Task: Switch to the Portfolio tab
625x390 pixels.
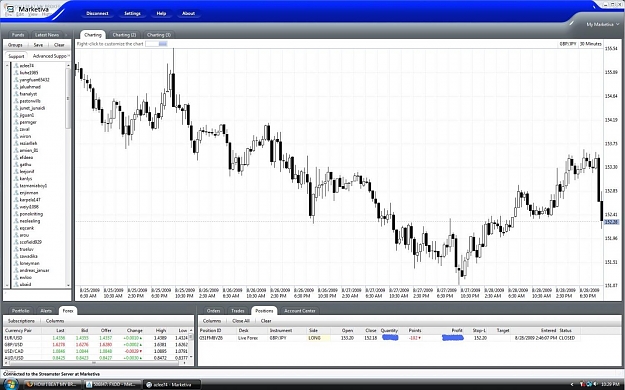Action: click(20, 311)
